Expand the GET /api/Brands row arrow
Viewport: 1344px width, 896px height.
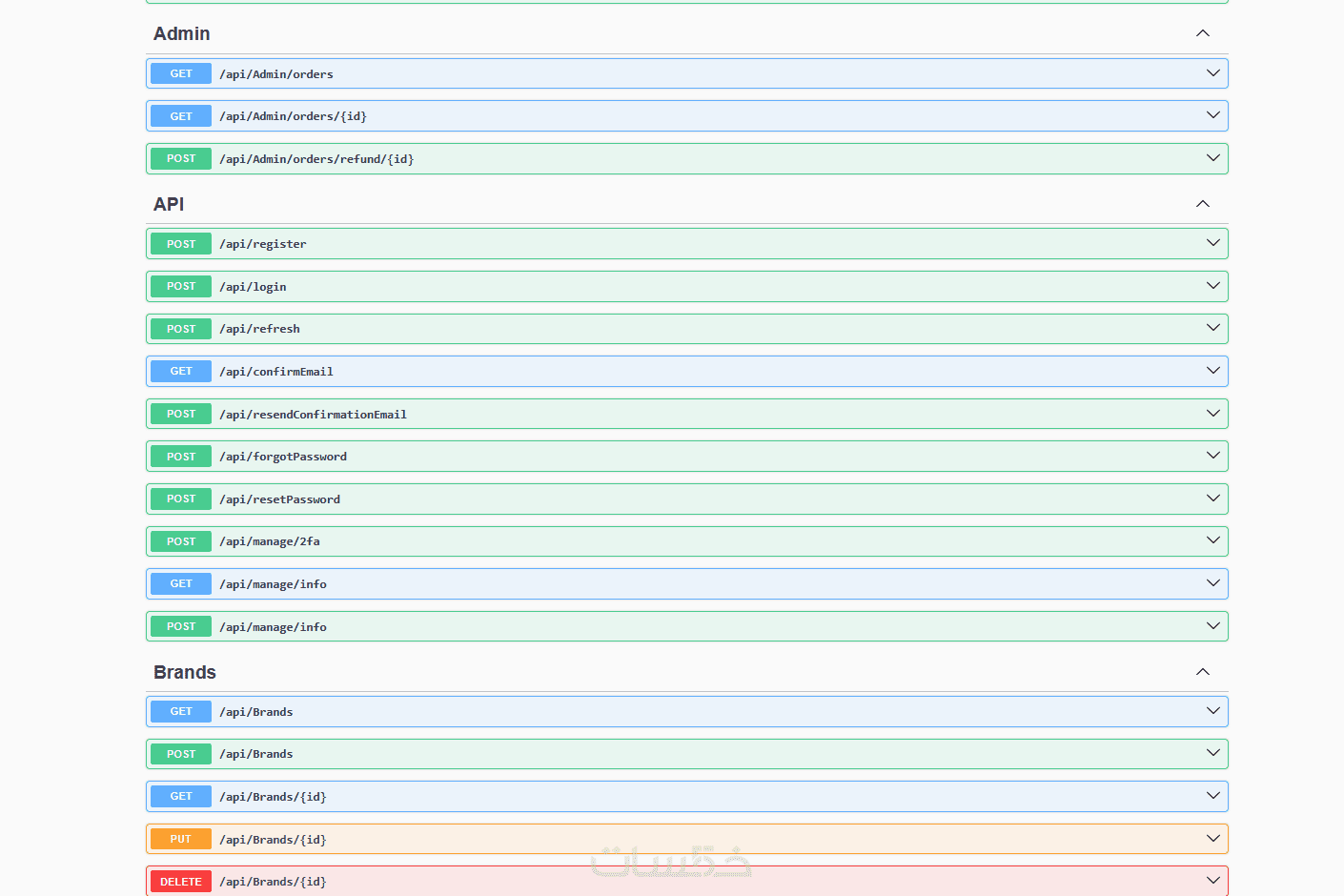[1213, 711]
